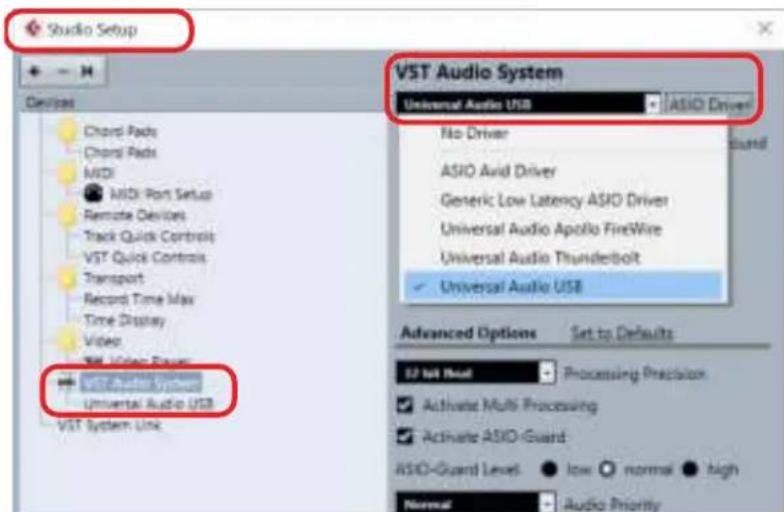Click the Transport folder icon
784x512 pixels.
[x=67, y=278]
